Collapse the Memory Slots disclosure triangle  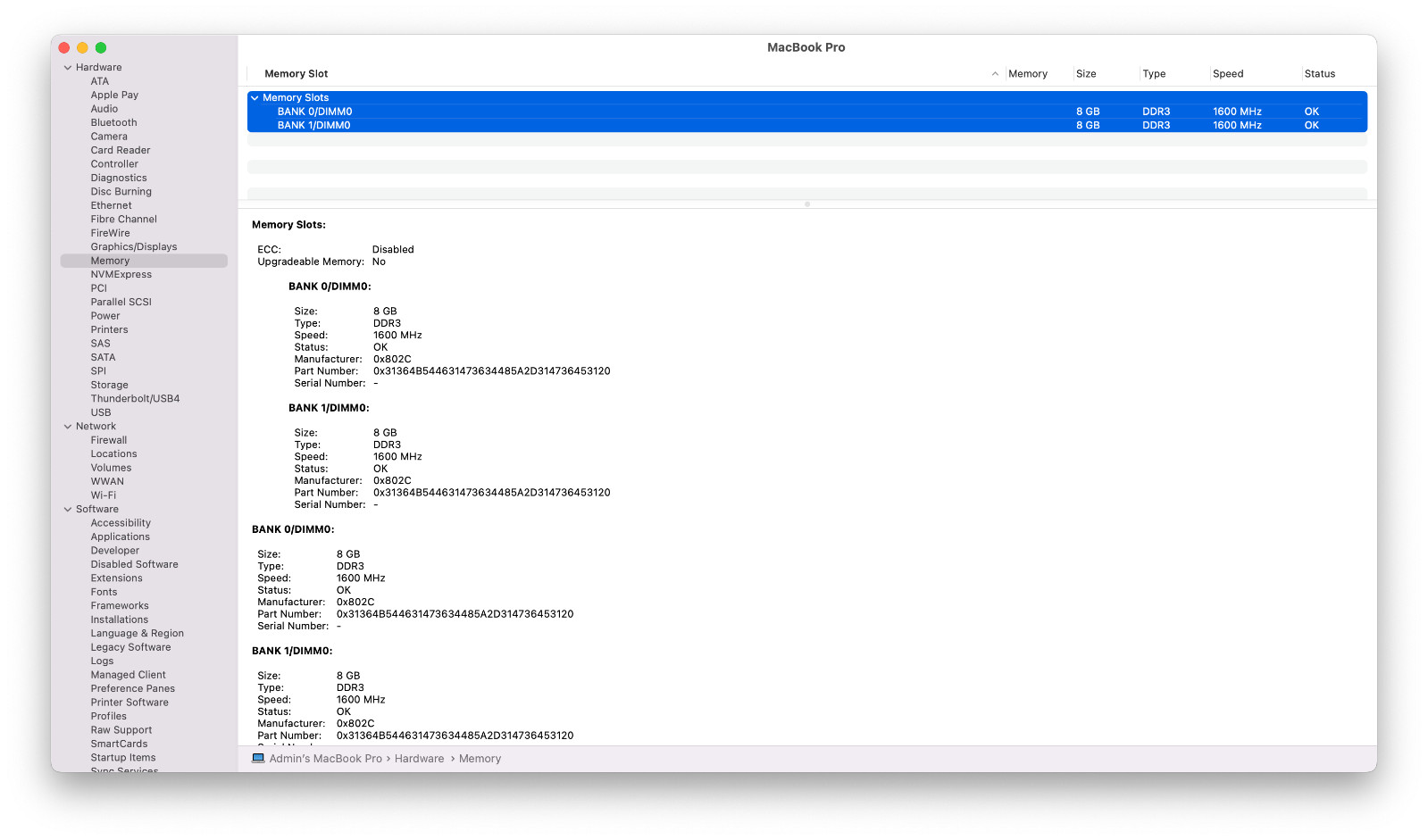(x=255, y=97)
